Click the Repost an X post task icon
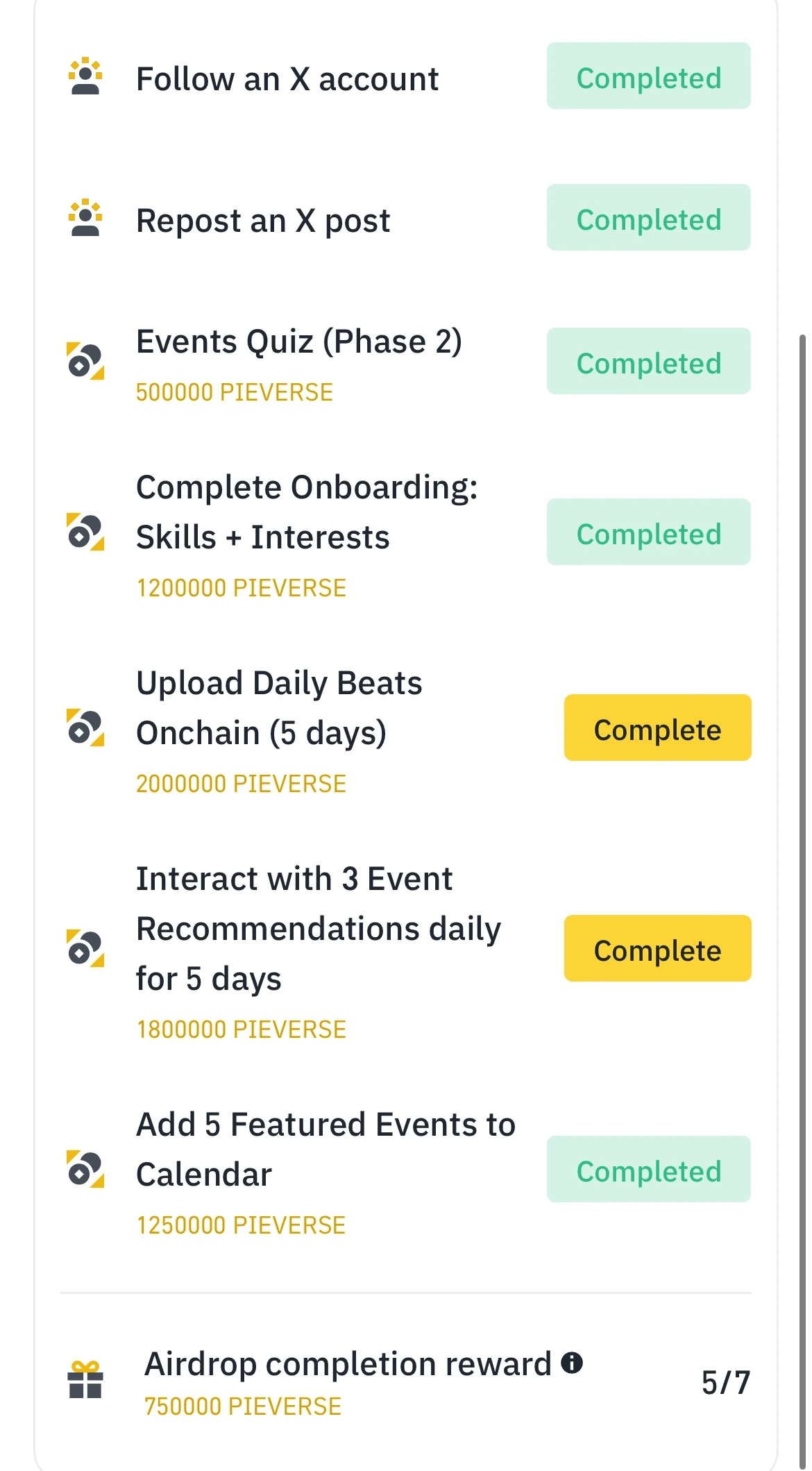This screenshot has width=812, height=1471. tap(85, 218)
